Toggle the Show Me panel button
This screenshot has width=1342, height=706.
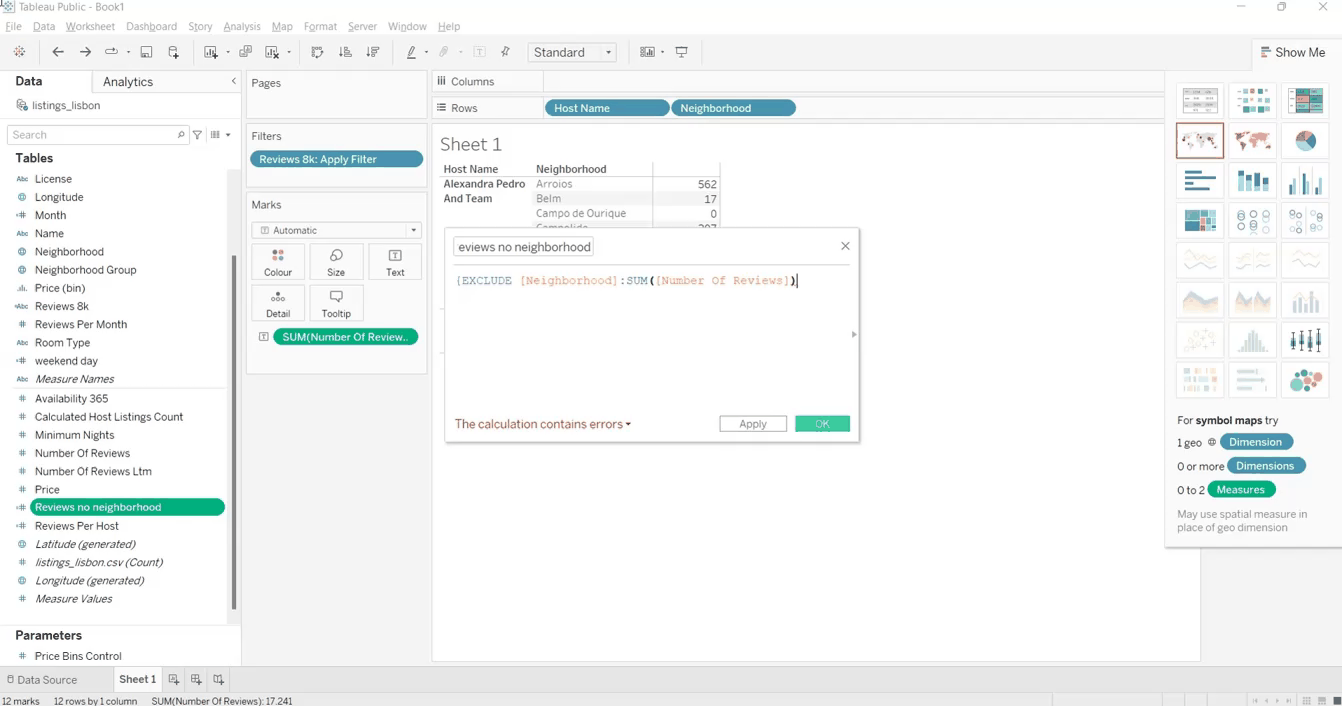pyautogui.click(x=1292, y=52)
